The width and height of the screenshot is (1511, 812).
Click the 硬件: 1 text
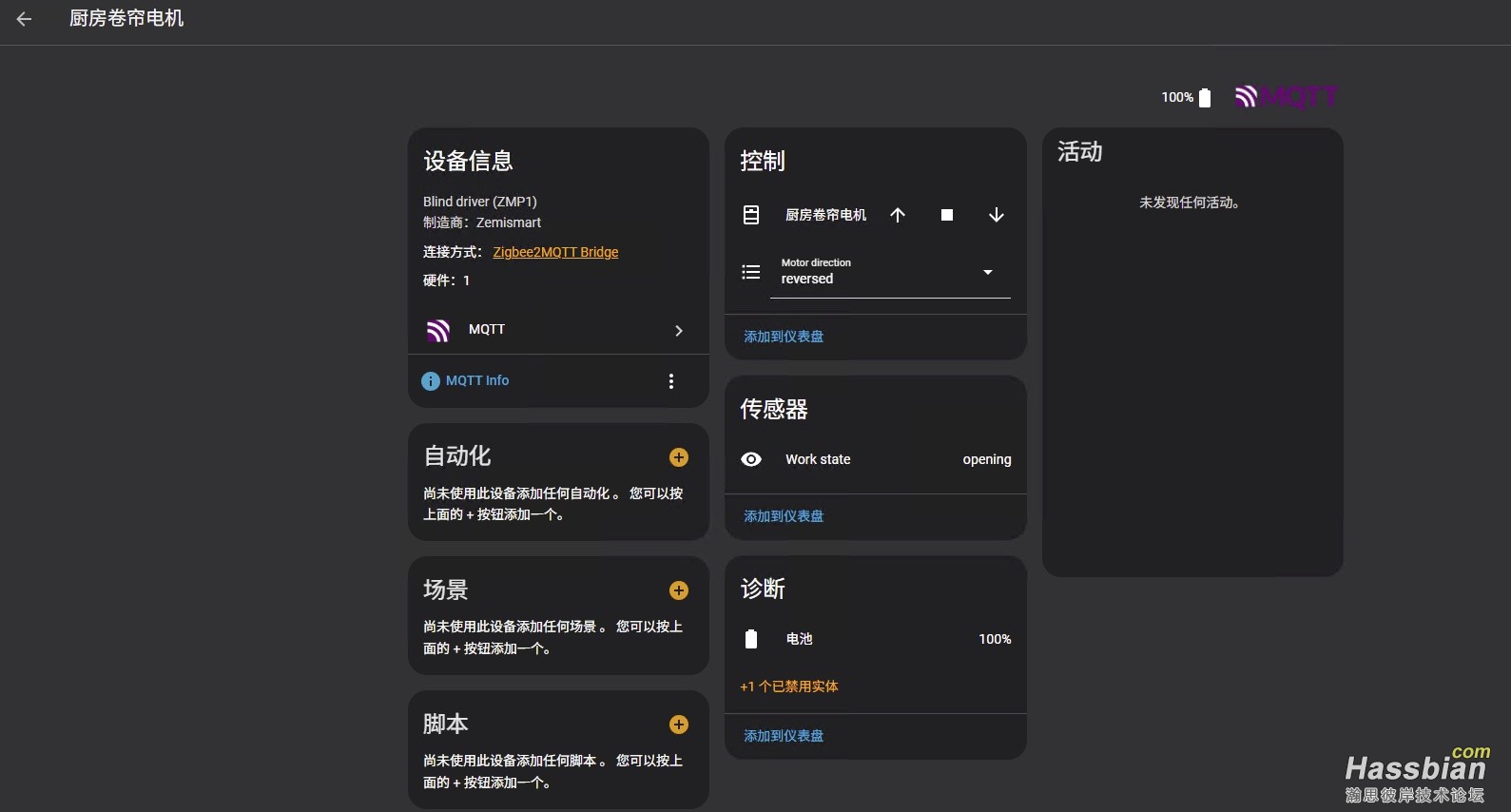[x=447, y=280]
